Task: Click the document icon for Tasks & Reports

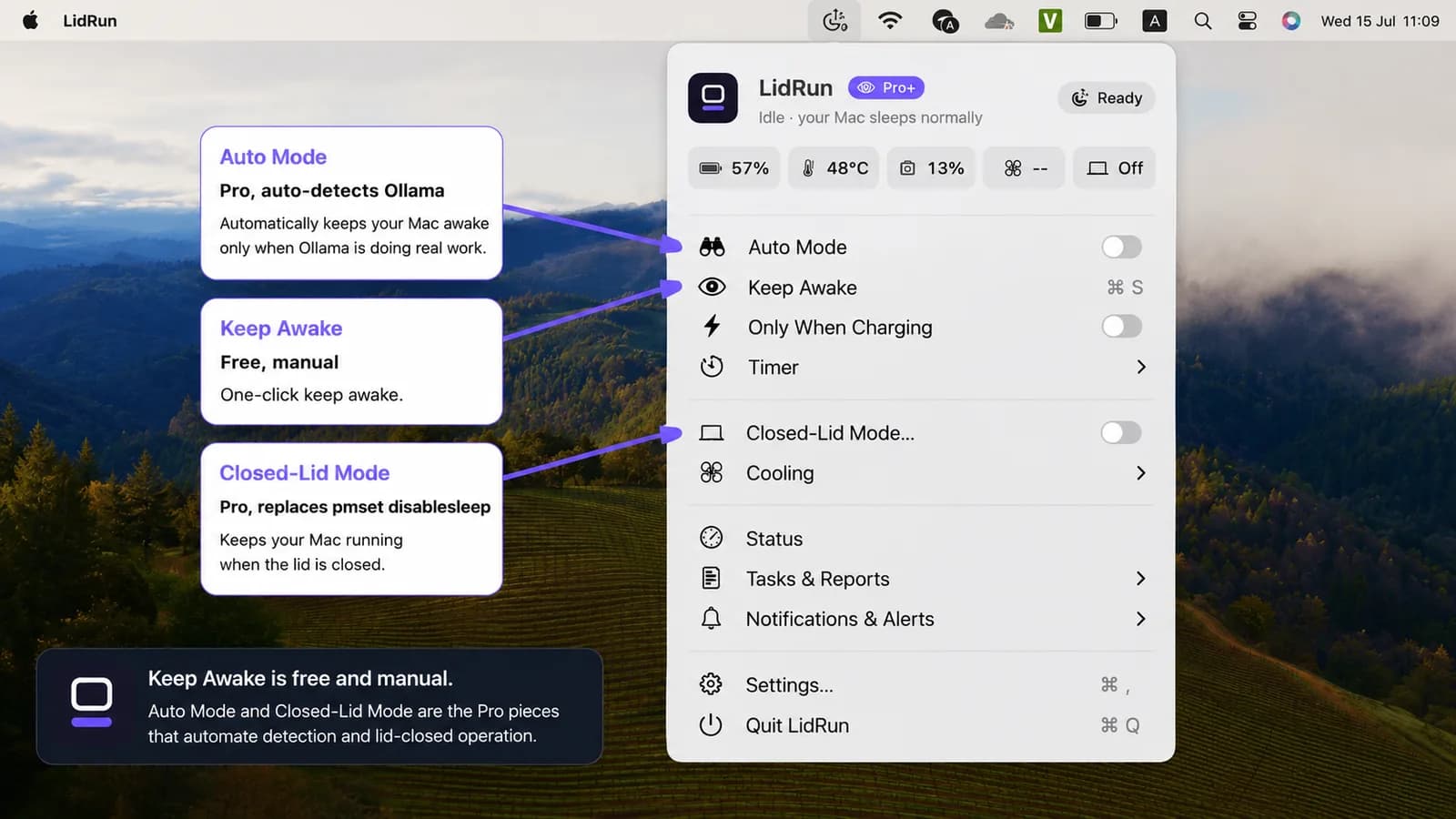Action: point(711,578)
